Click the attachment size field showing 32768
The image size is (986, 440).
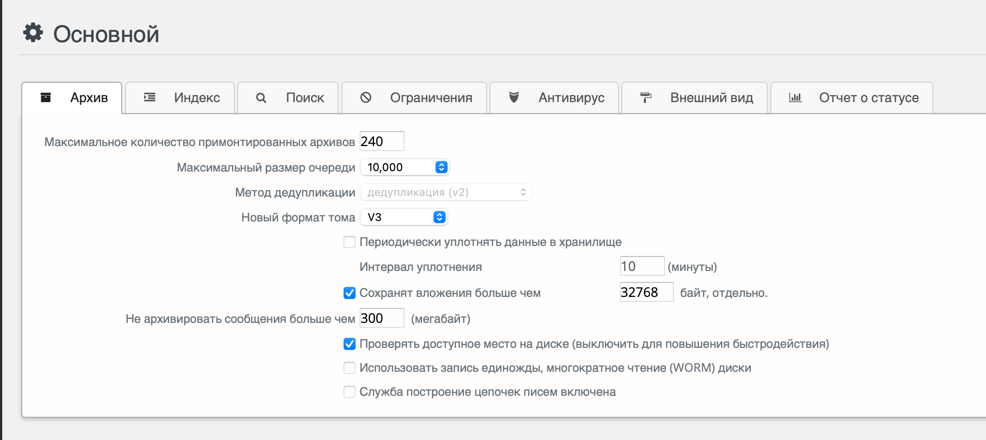646,293
